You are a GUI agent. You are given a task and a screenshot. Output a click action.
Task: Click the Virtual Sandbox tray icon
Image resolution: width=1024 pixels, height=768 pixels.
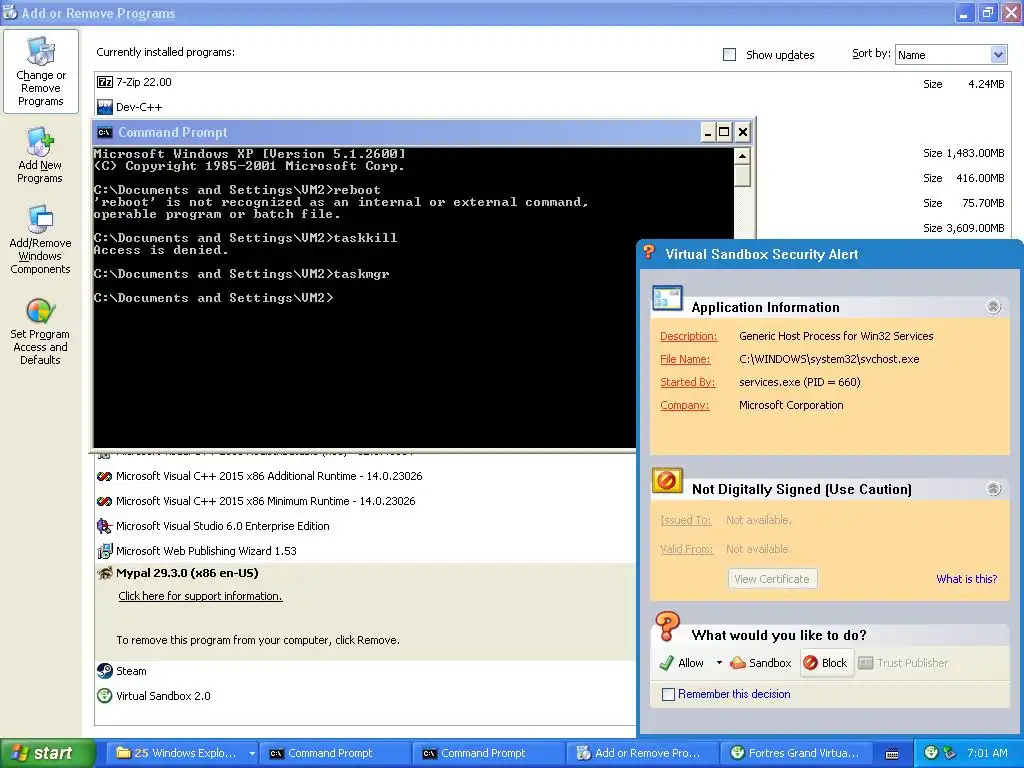pyautogui.click(x=932, y=752)
